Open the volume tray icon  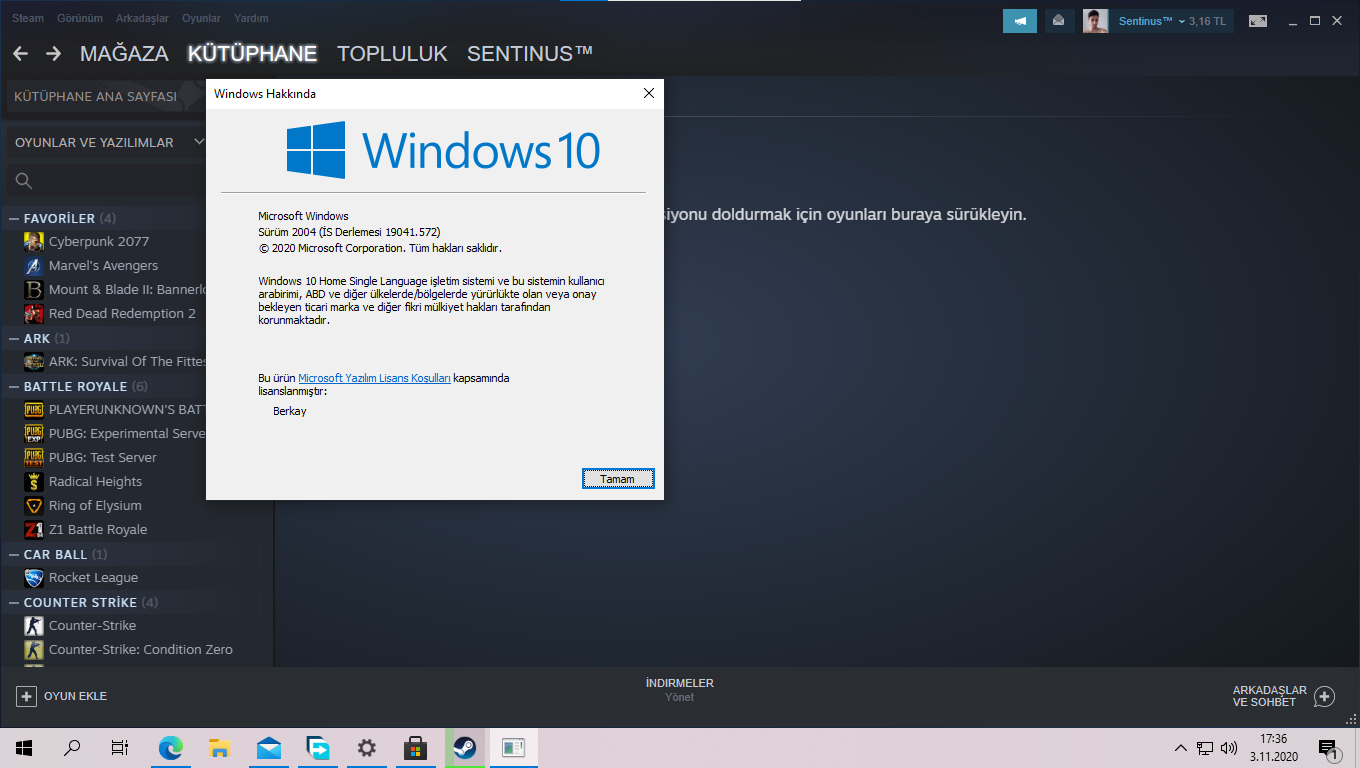[1229, 748]
